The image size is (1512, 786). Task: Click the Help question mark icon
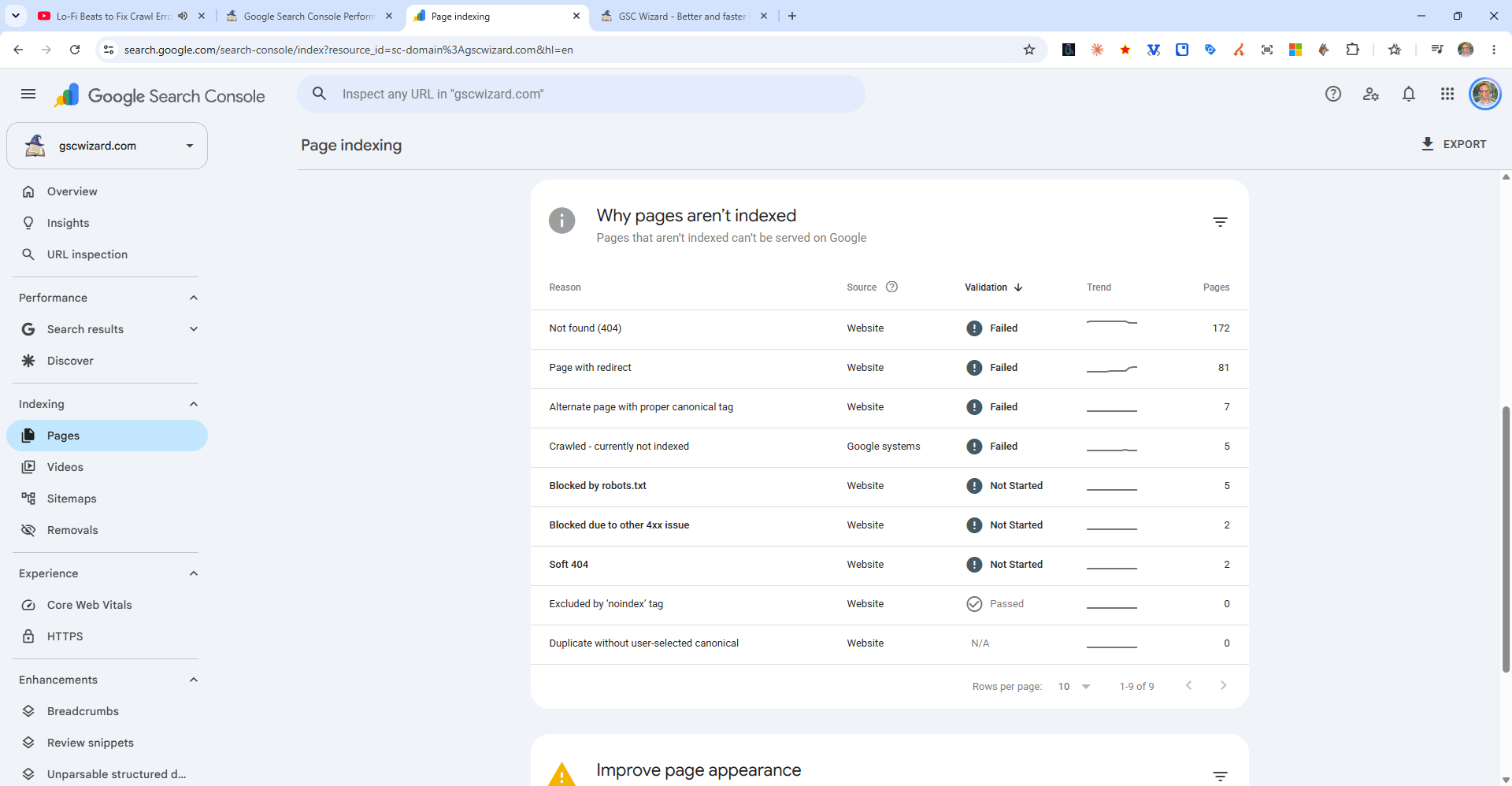click(x=1332, y=95)
